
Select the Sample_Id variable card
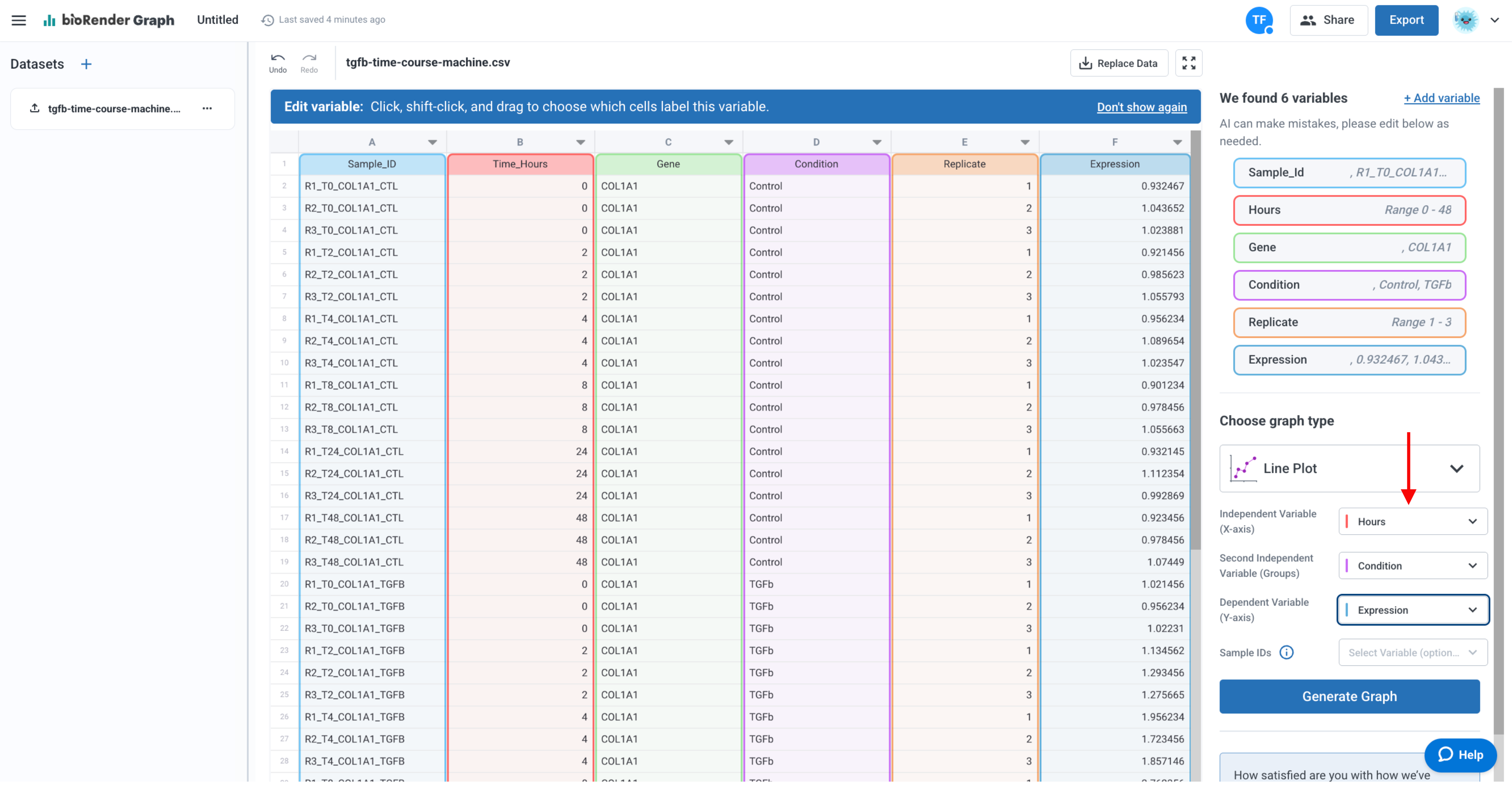(1349, 173)
